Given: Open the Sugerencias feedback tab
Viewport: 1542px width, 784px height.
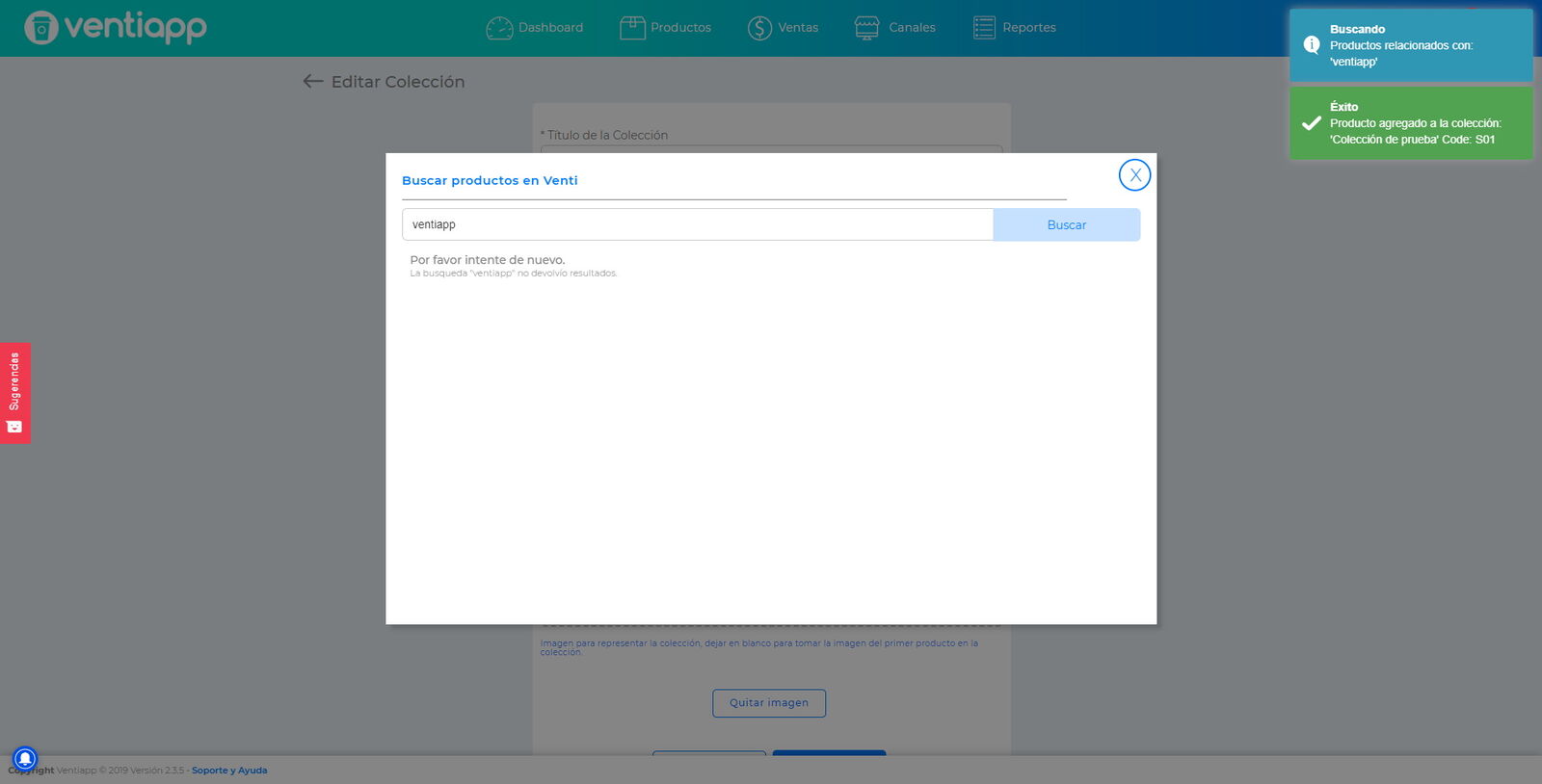Looking at the screenshot, I should (x=15, y=393).
